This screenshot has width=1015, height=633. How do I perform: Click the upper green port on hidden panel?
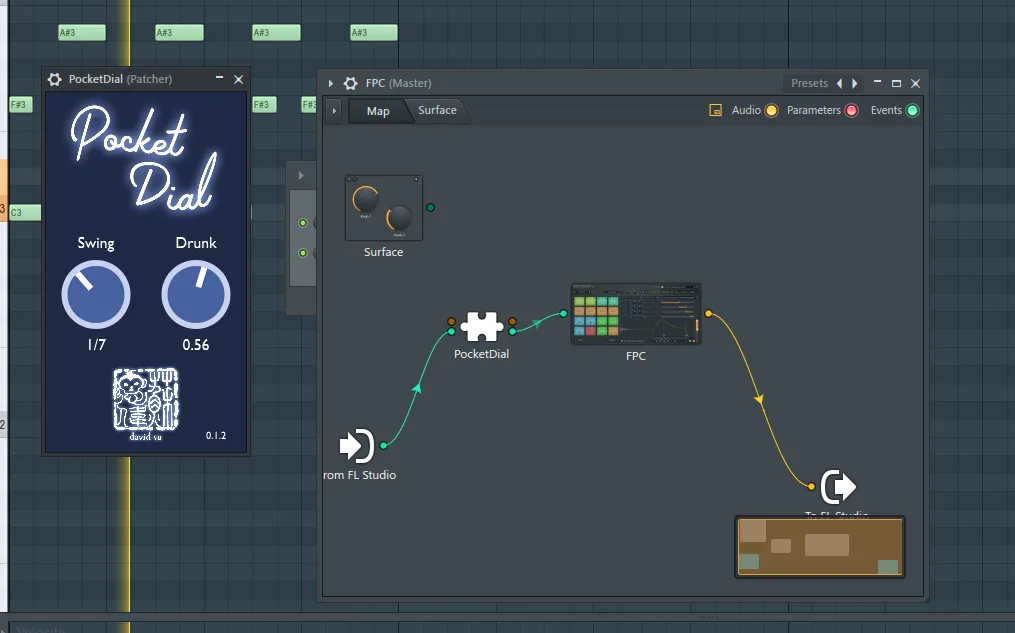click(302, 223)
